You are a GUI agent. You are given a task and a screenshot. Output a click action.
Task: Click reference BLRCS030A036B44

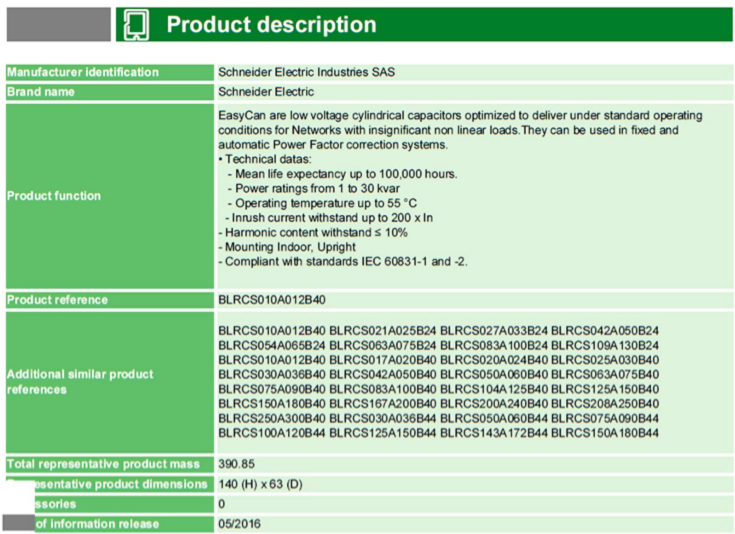pos(382,418)
